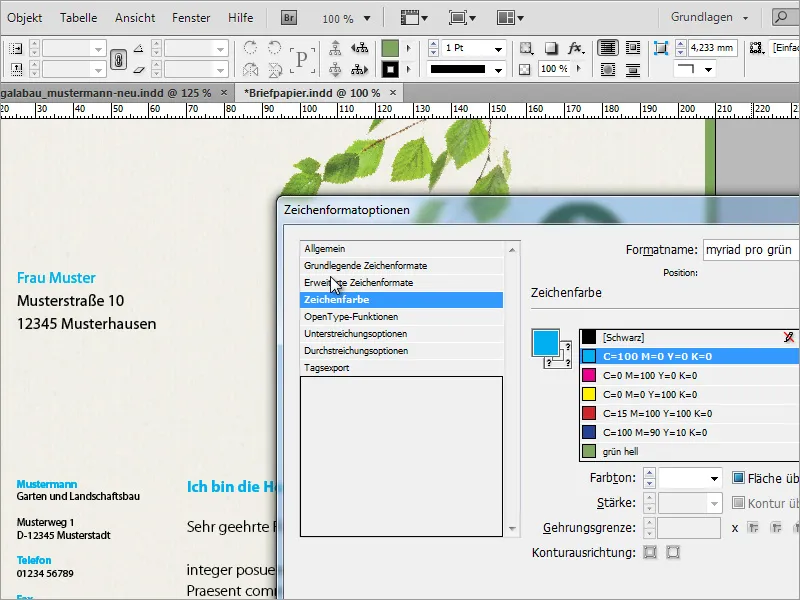
Task: Click the opacity checkerboard icon
Action: pos(524,69)
